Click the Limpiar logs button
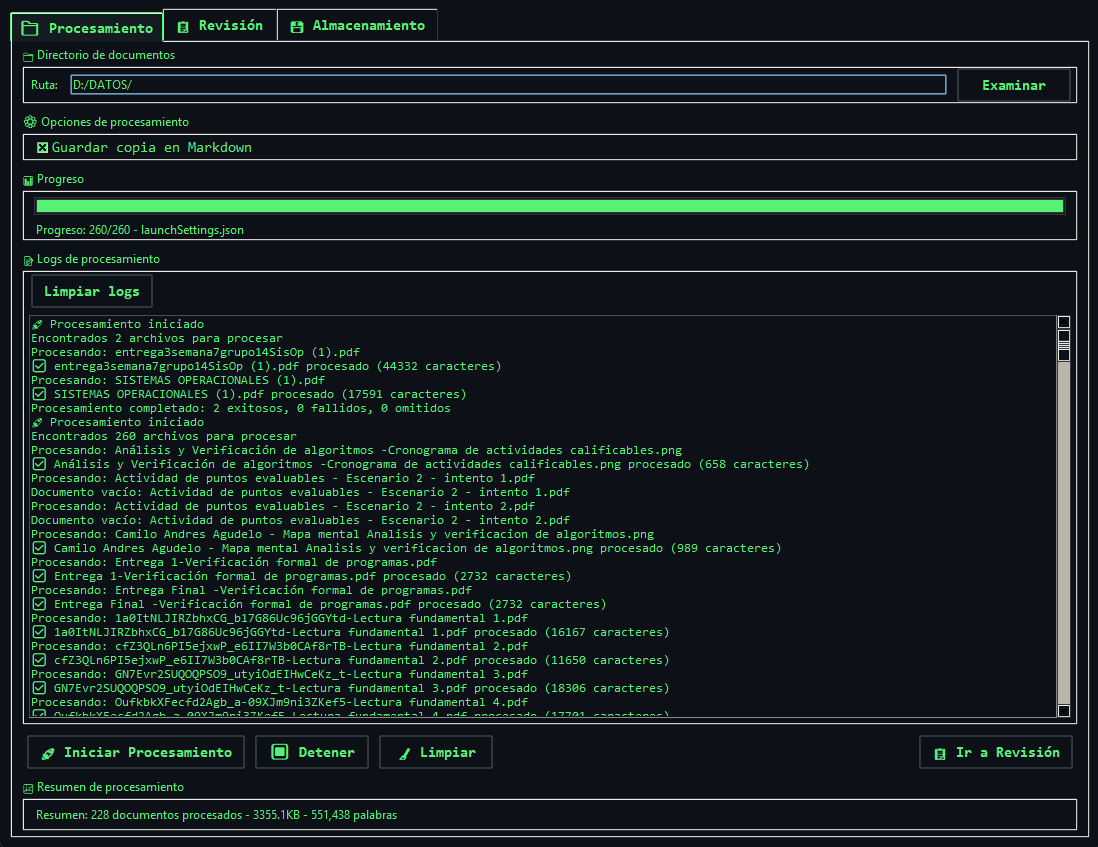 tap(92, 291)
